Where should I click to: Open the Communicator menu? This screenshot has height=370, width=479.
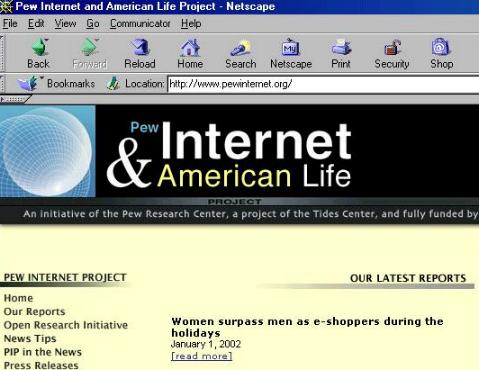140,24
